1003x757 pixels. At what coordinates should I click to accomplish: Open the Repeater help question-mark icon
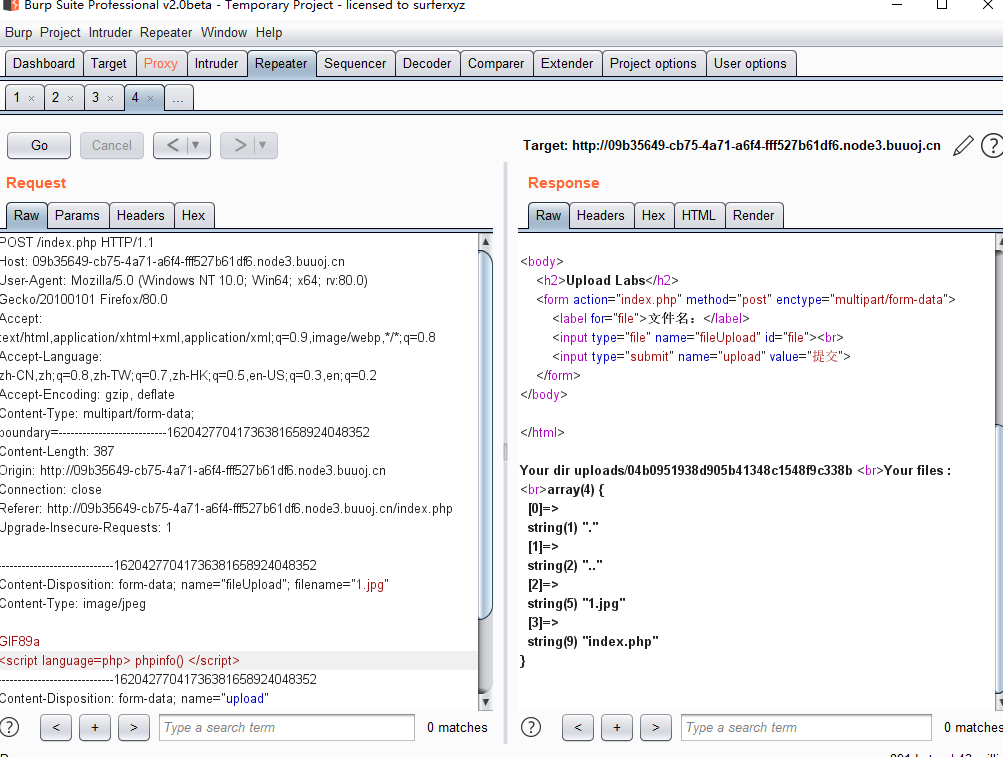pos(992,146)
